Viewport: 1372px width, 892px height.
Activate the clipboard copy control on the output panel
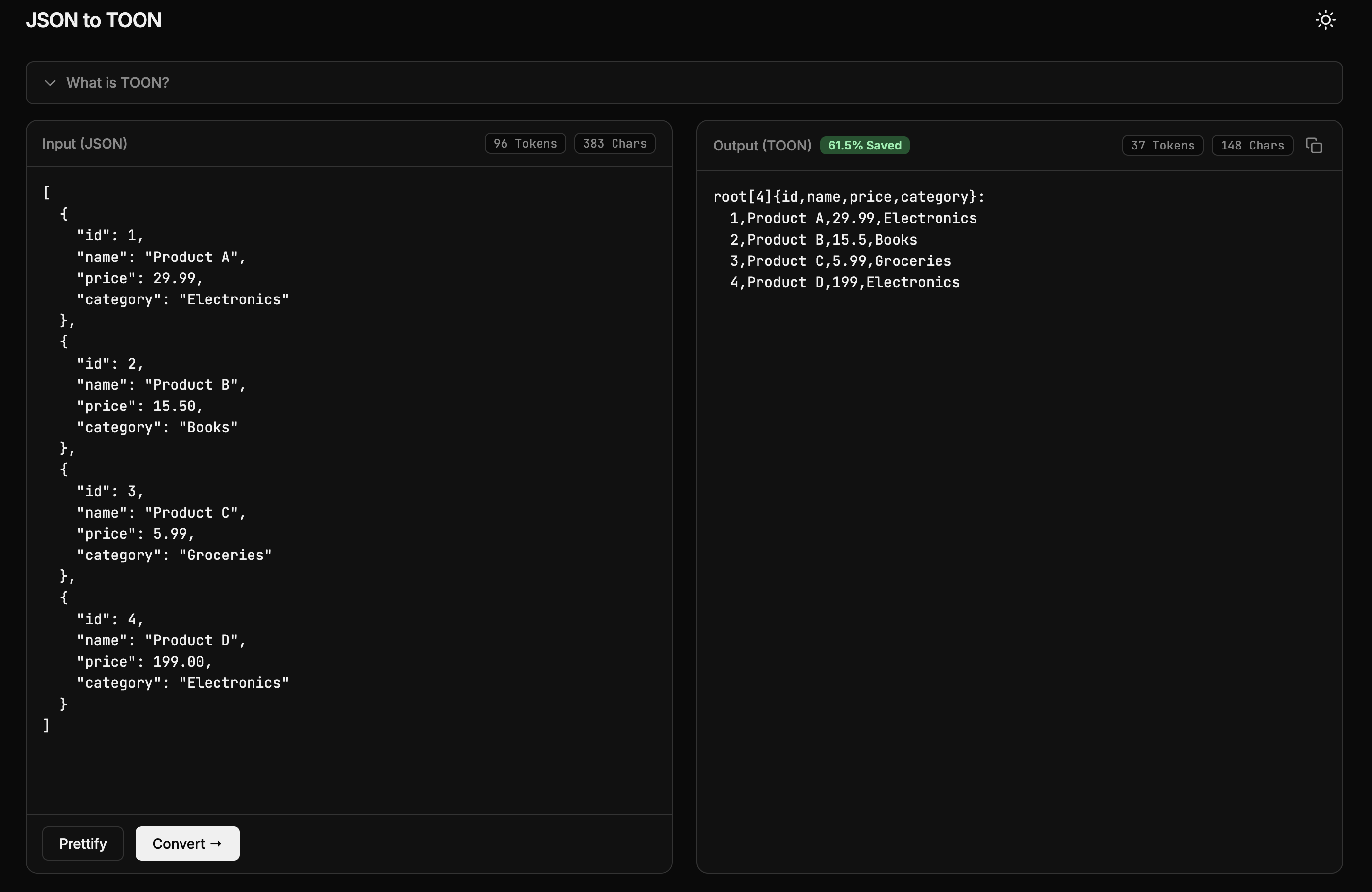coord(1314,145)
